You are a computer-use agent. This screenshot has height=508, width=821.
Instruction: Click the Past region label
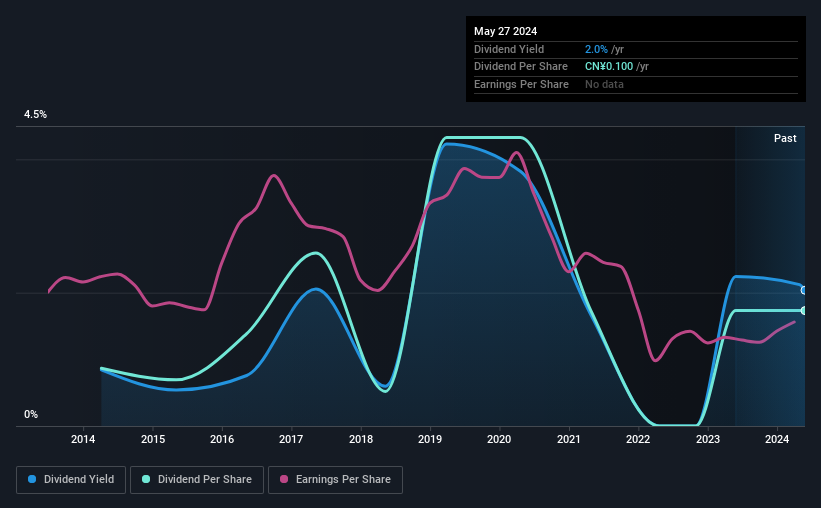pos(785,138)
